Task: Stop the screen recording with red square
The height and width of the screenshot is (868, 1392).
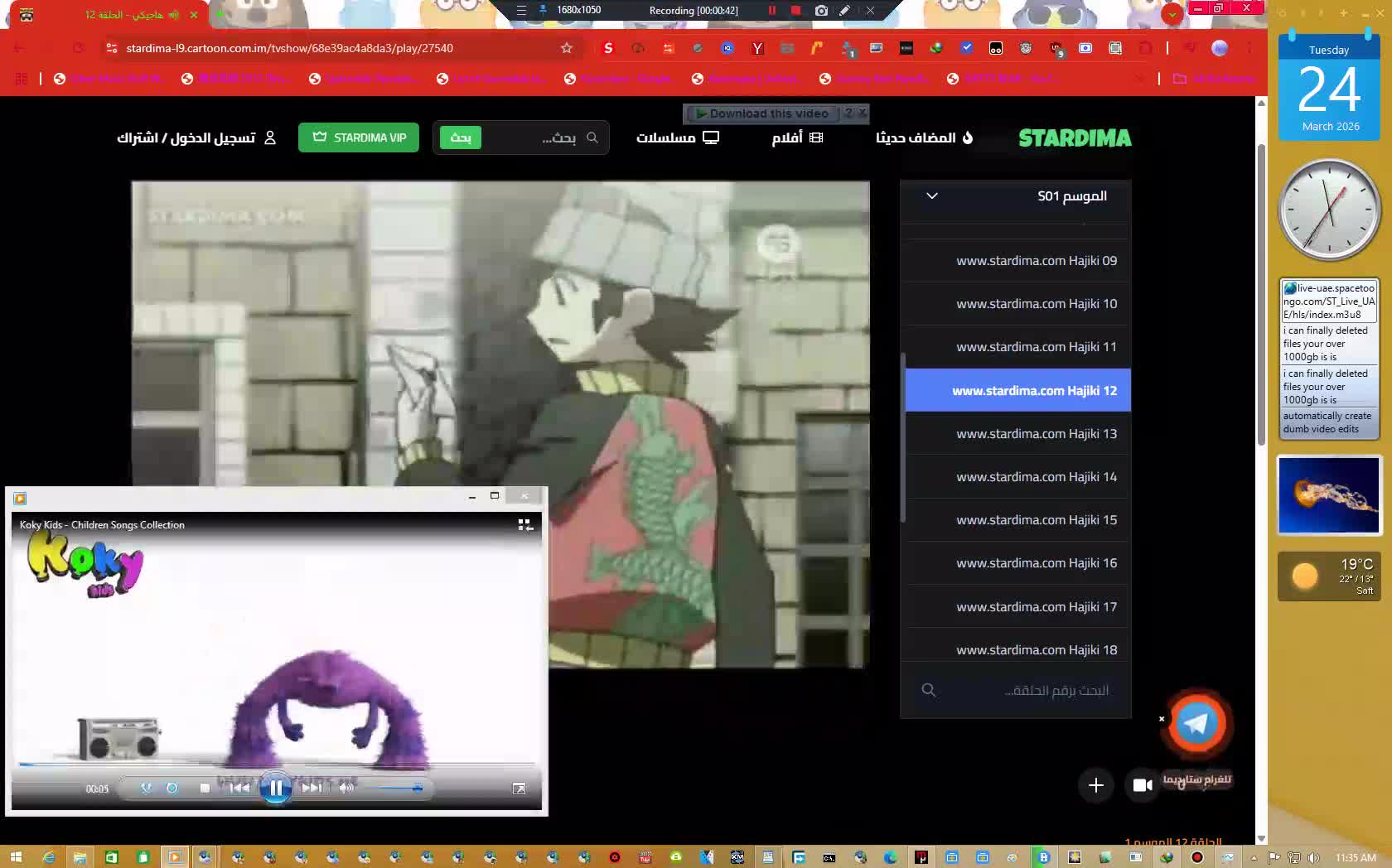Action: point(795,11)
